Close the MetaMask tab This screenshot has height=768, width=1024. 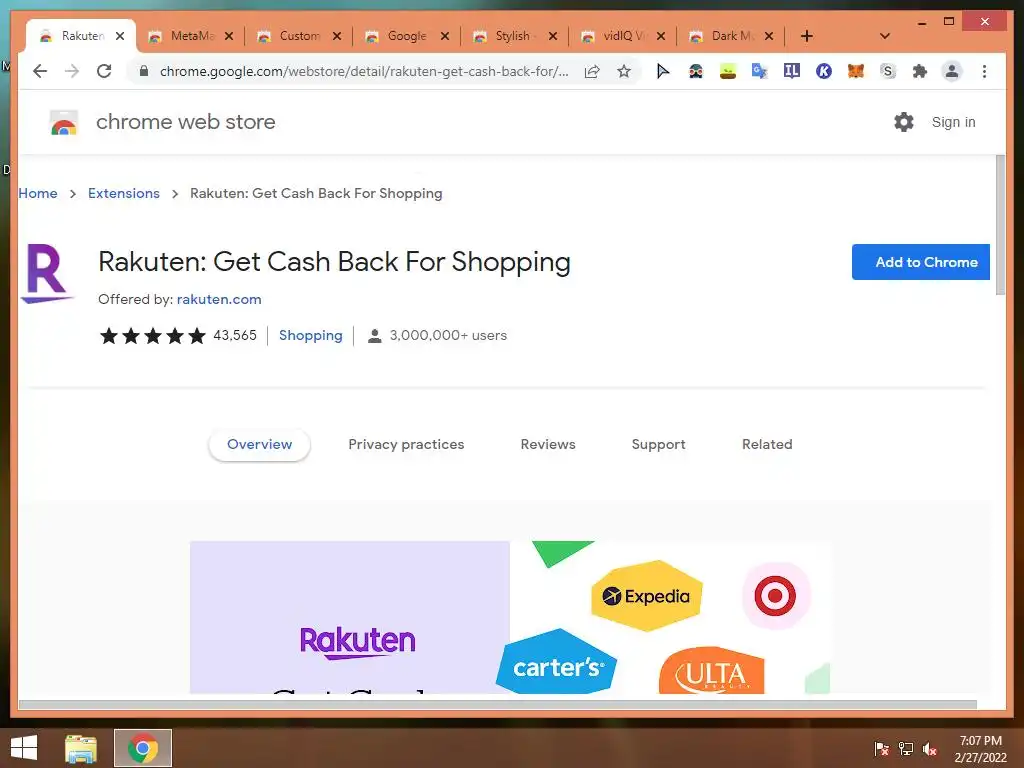[229, 36]
